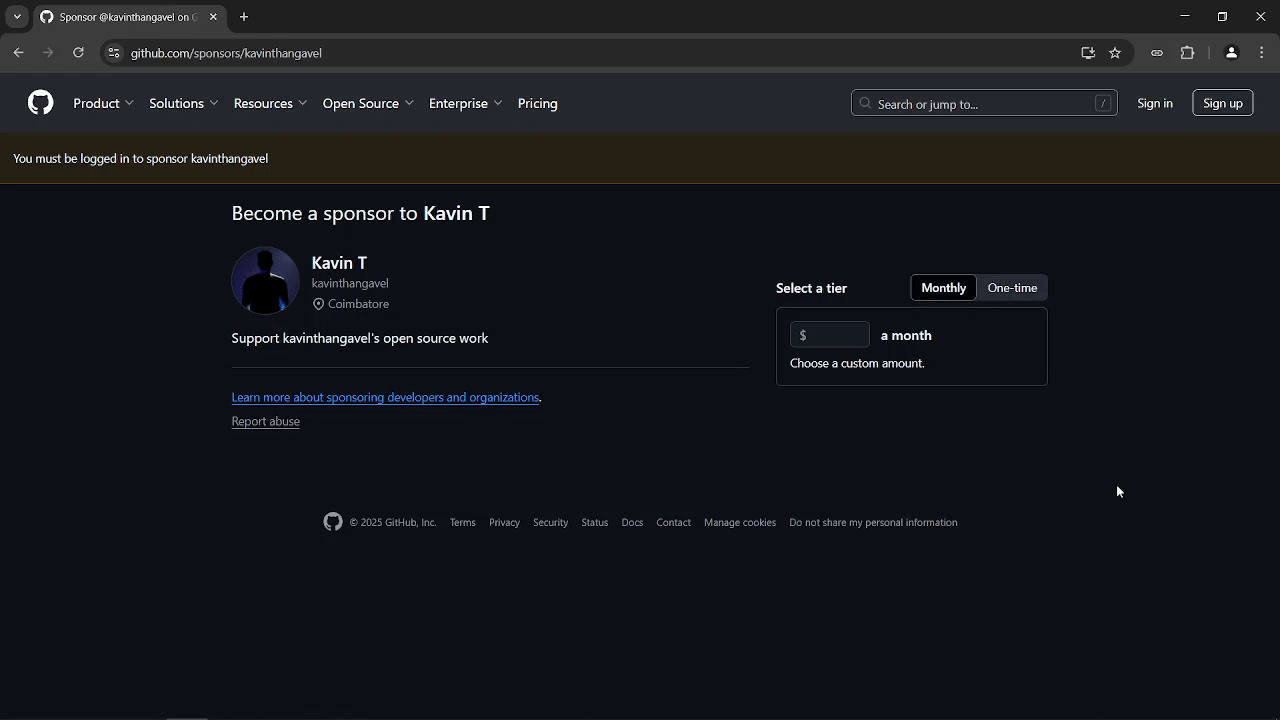The height and width of the screenshot is (720, 1280).
Task: Open the Contact footer link
Action: click(674, 522)
